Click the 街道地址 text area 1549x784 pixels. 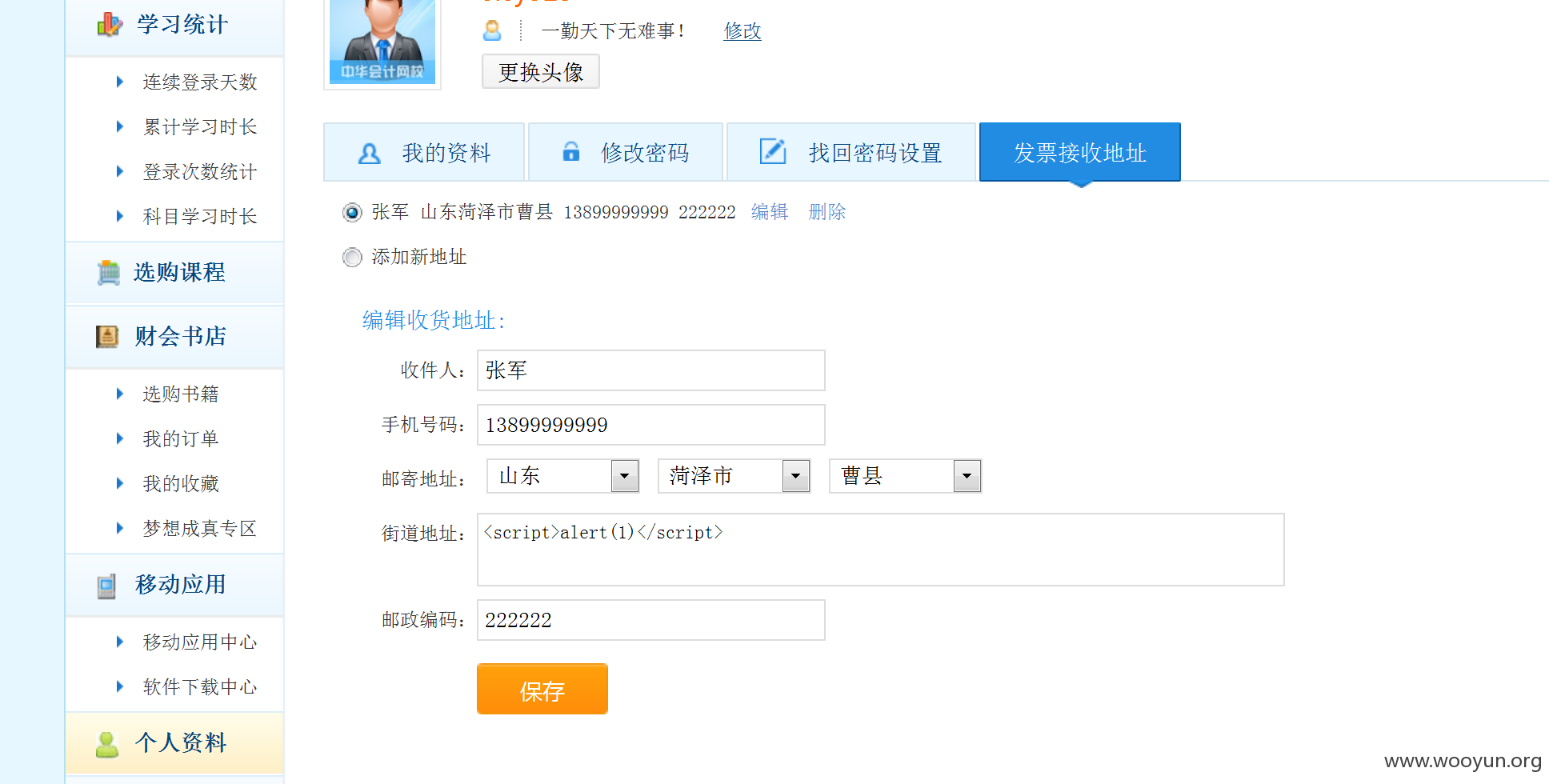pyautogui.click(x=881, y=550)
